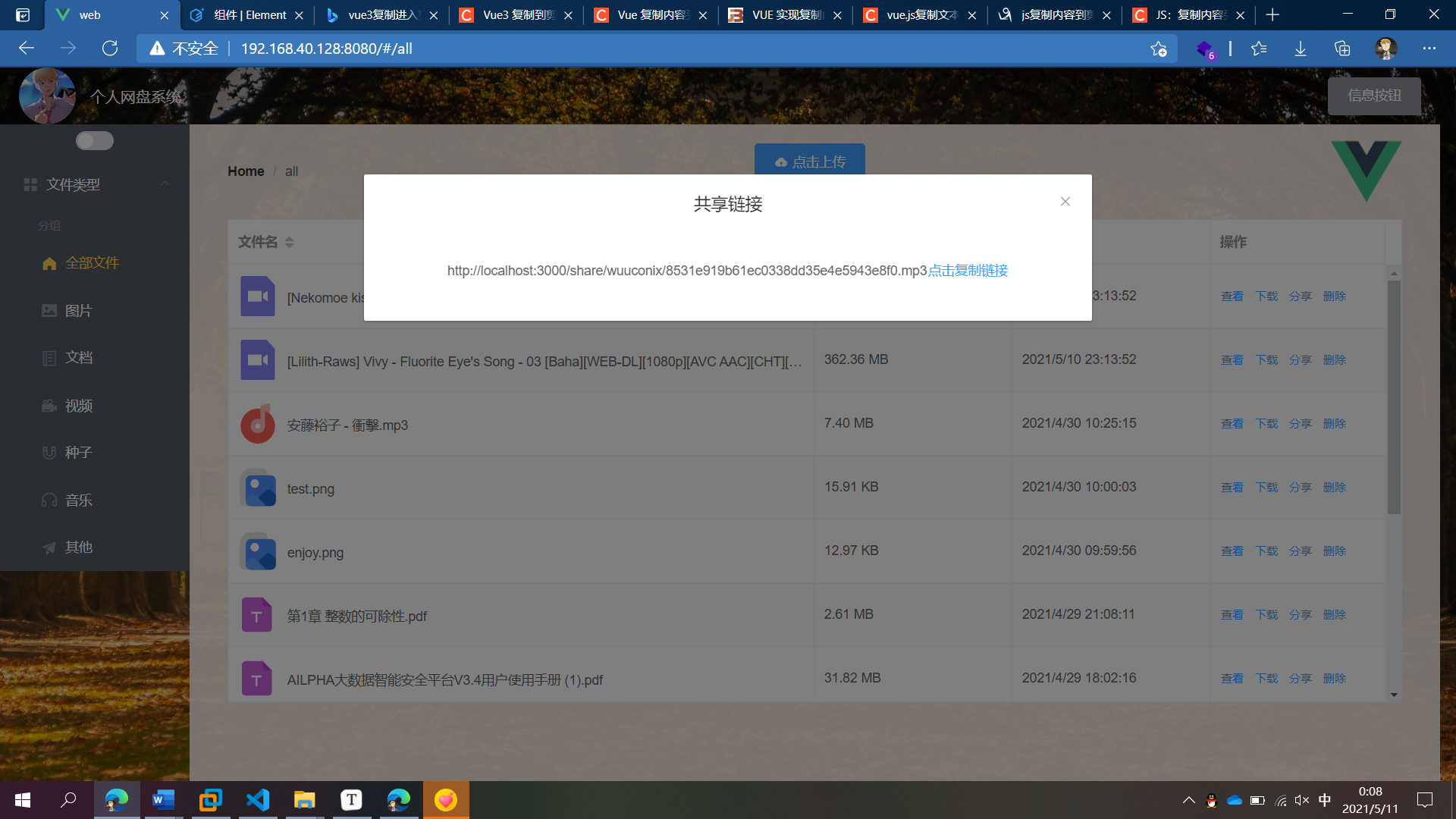
Task: Open Visual Studio Code from the taskbar
Action: coord(258,799)
